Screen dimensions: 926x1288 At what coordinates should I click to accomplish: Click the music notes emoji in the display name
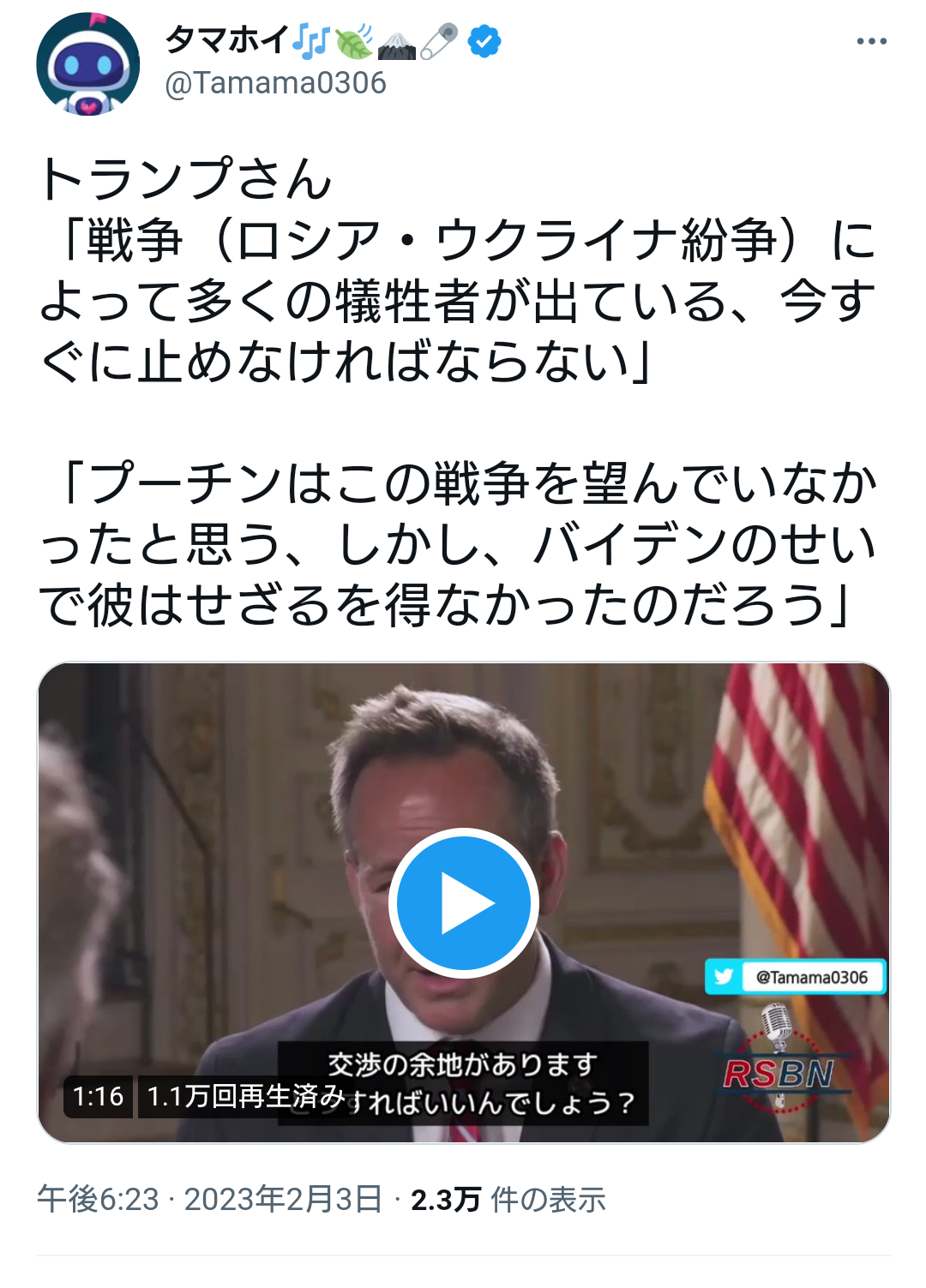(310, 41)
